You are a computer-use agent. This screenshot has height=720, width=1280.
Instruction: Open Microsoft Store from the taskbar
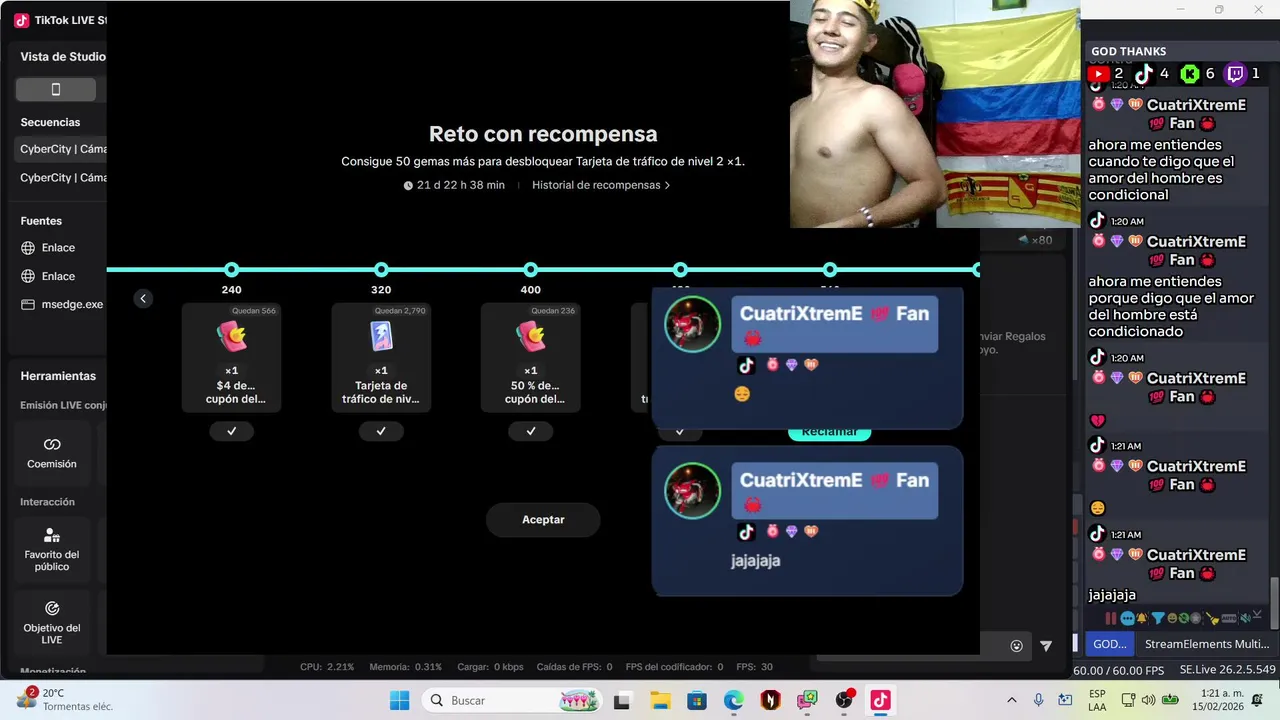tap(696, 700)
